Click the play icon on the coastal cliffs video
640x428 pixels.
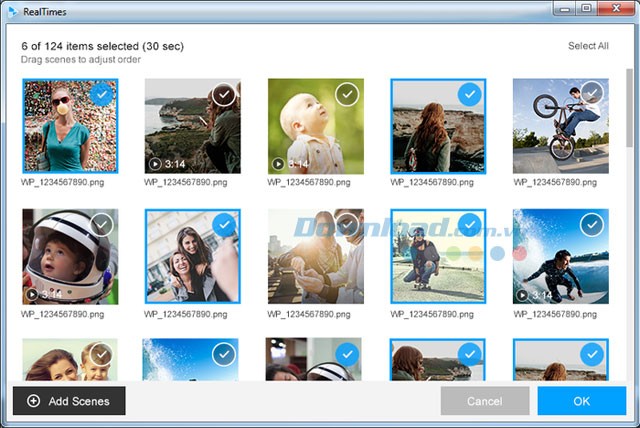(x=155, y=163)
